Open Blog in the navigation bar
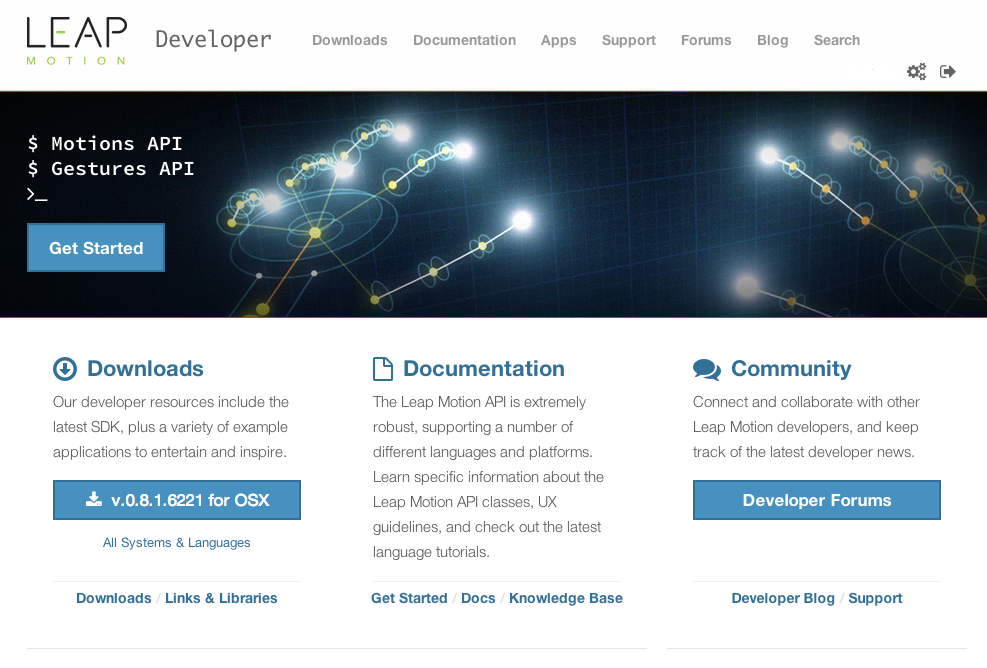Image resolution: width=987 pixels, height=668 pixels. click(772, 40)
